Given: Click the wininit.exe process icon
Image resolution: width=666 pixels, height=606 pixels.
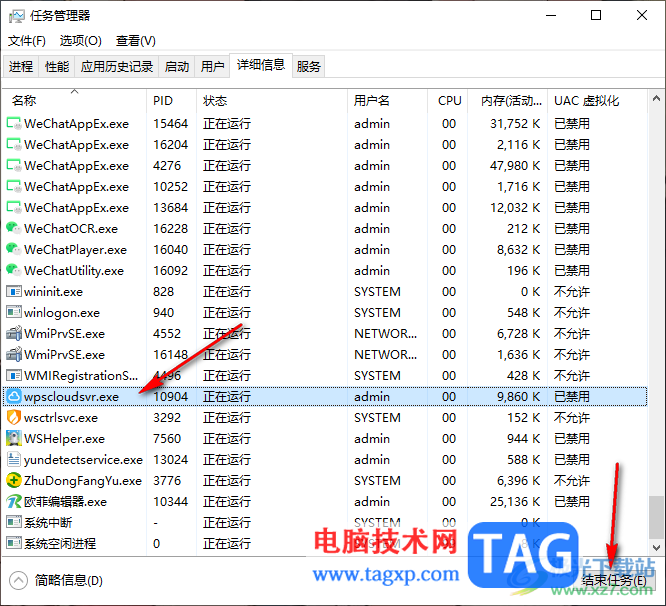Looking at the screenshot, I should 14,291.
